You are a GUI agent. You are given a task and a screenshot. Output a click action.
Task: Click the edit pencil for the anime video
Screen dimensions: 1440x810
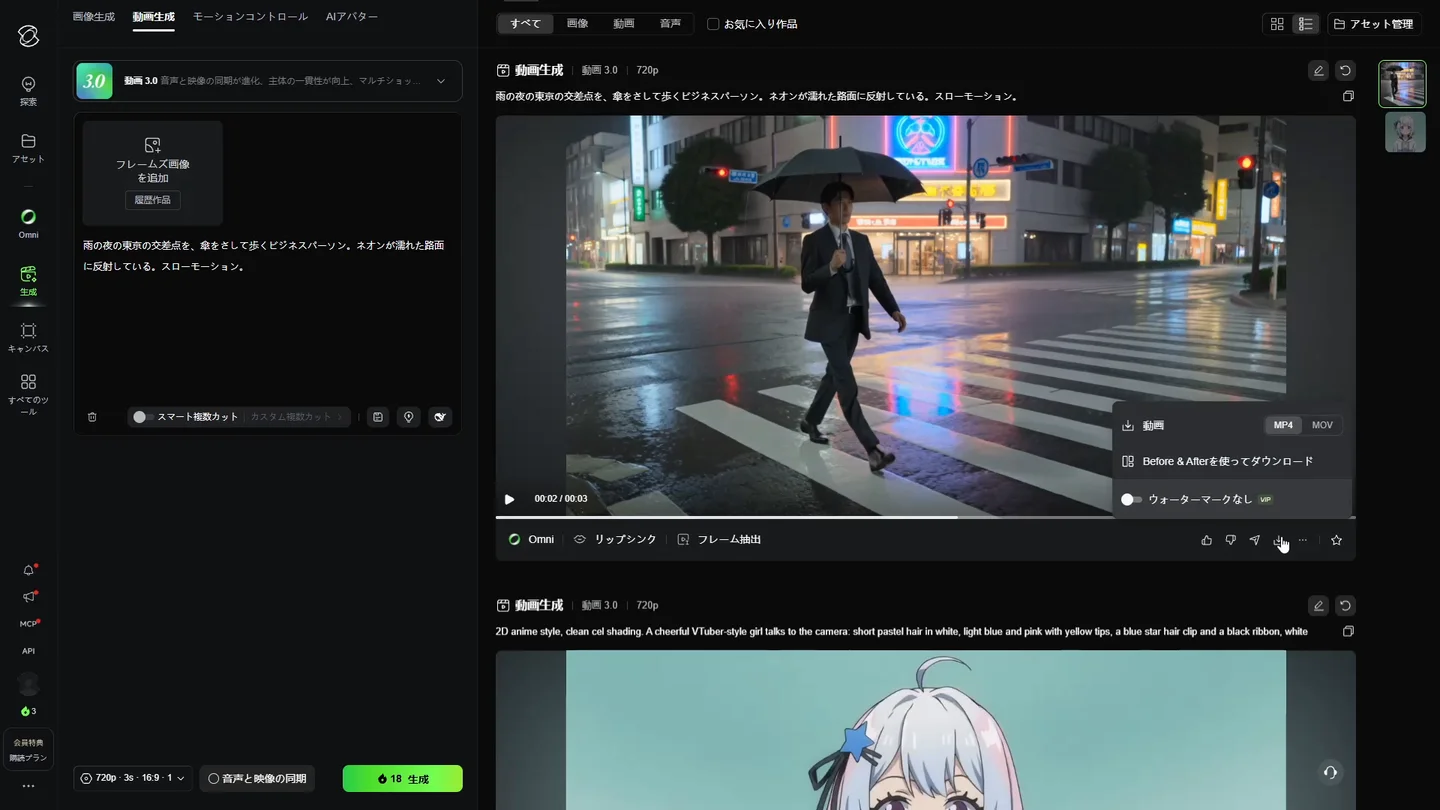click(x=1319, y=605)
